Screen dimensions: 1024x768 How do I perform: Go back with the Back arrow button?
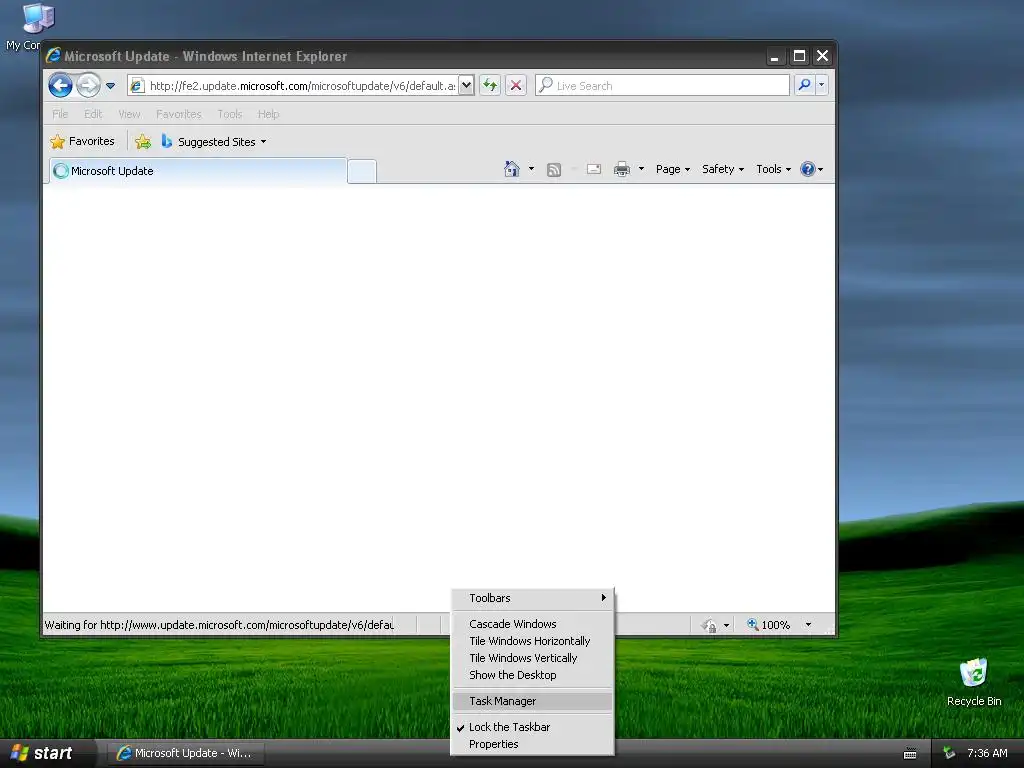click(61, 86)
